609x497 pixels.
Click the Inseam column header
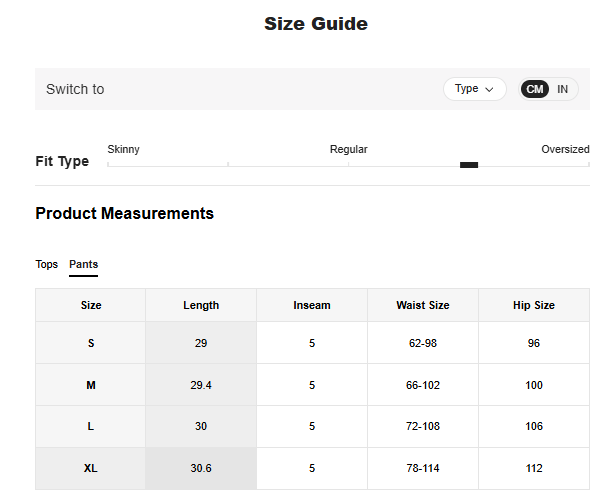(312, 305)
